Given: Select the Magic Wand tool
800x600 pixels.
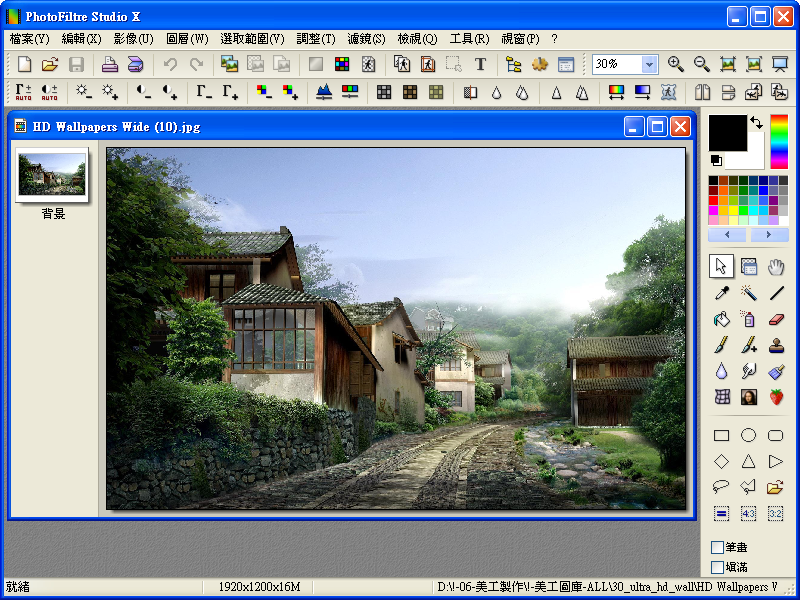Looking at the screenshot, I should [x=748, y=293].
